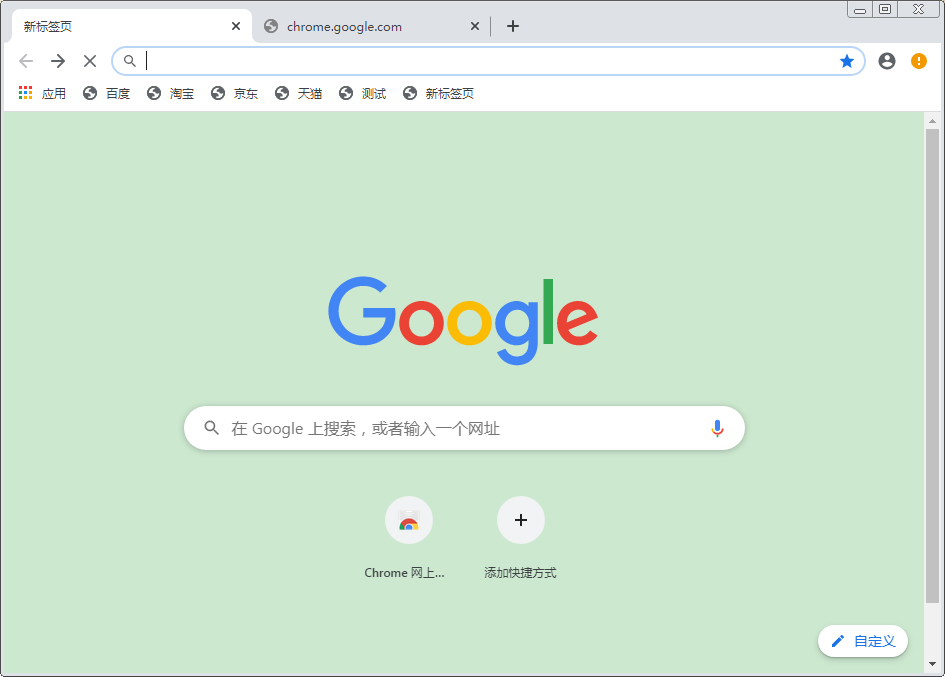Click the page scrollbar down arrow
945x677 pixels.
click(x=933, y=663)
